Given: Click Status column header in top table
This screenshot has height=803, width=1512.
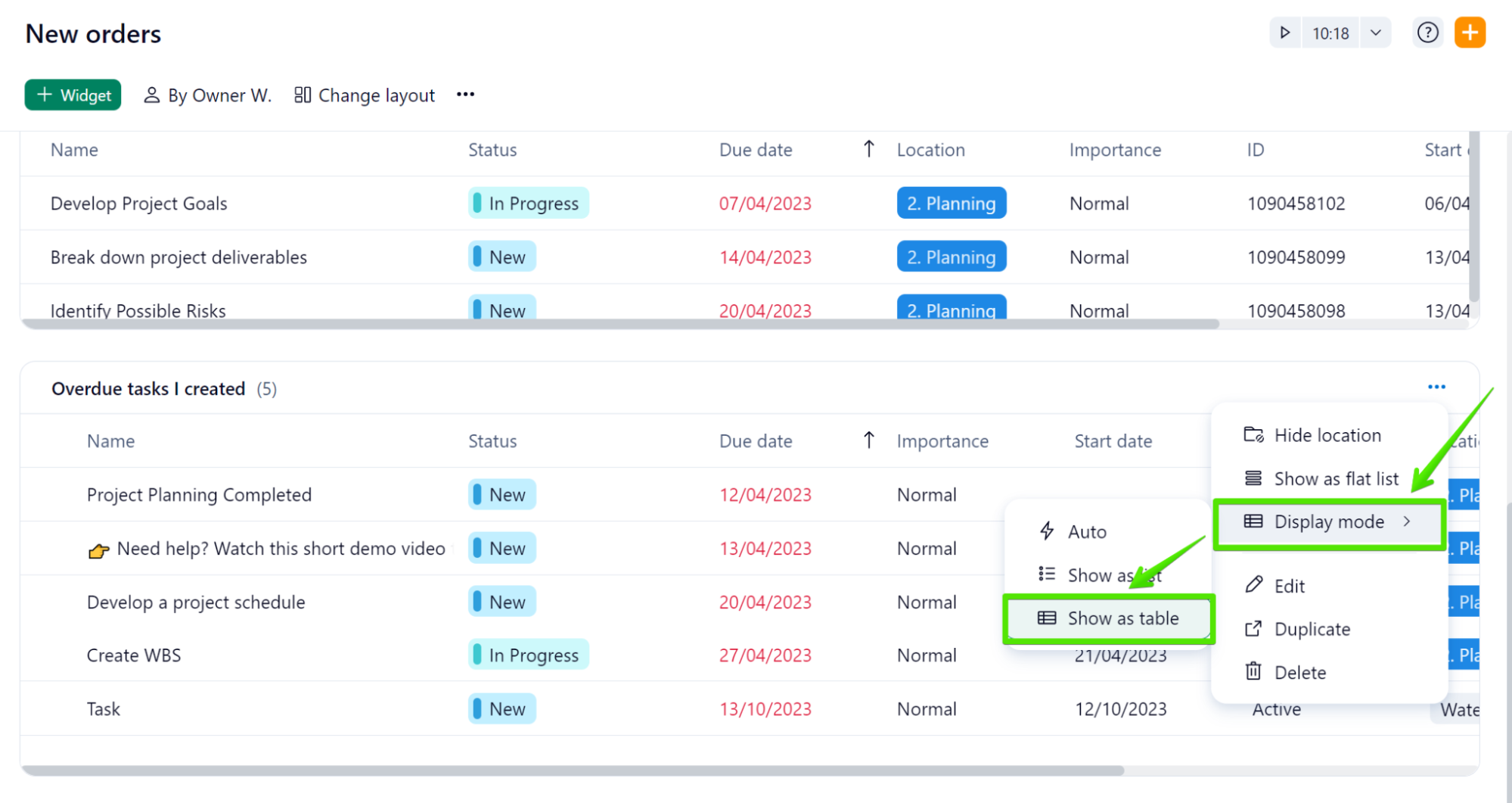Looking at the screenshot, I should (492, 150).
